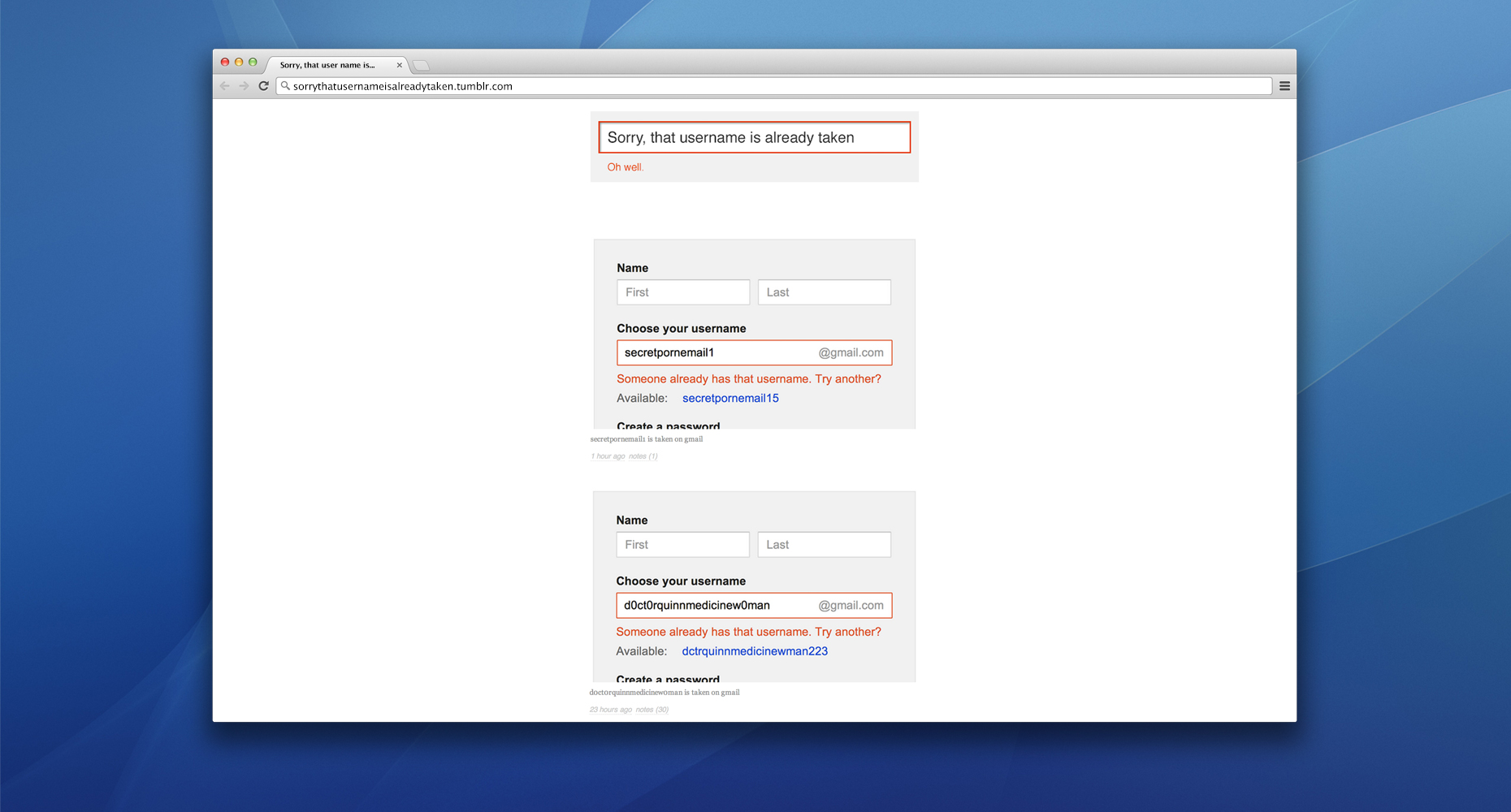Click the suggested username dctrquinnmedicinewman223

pos(755,651)
